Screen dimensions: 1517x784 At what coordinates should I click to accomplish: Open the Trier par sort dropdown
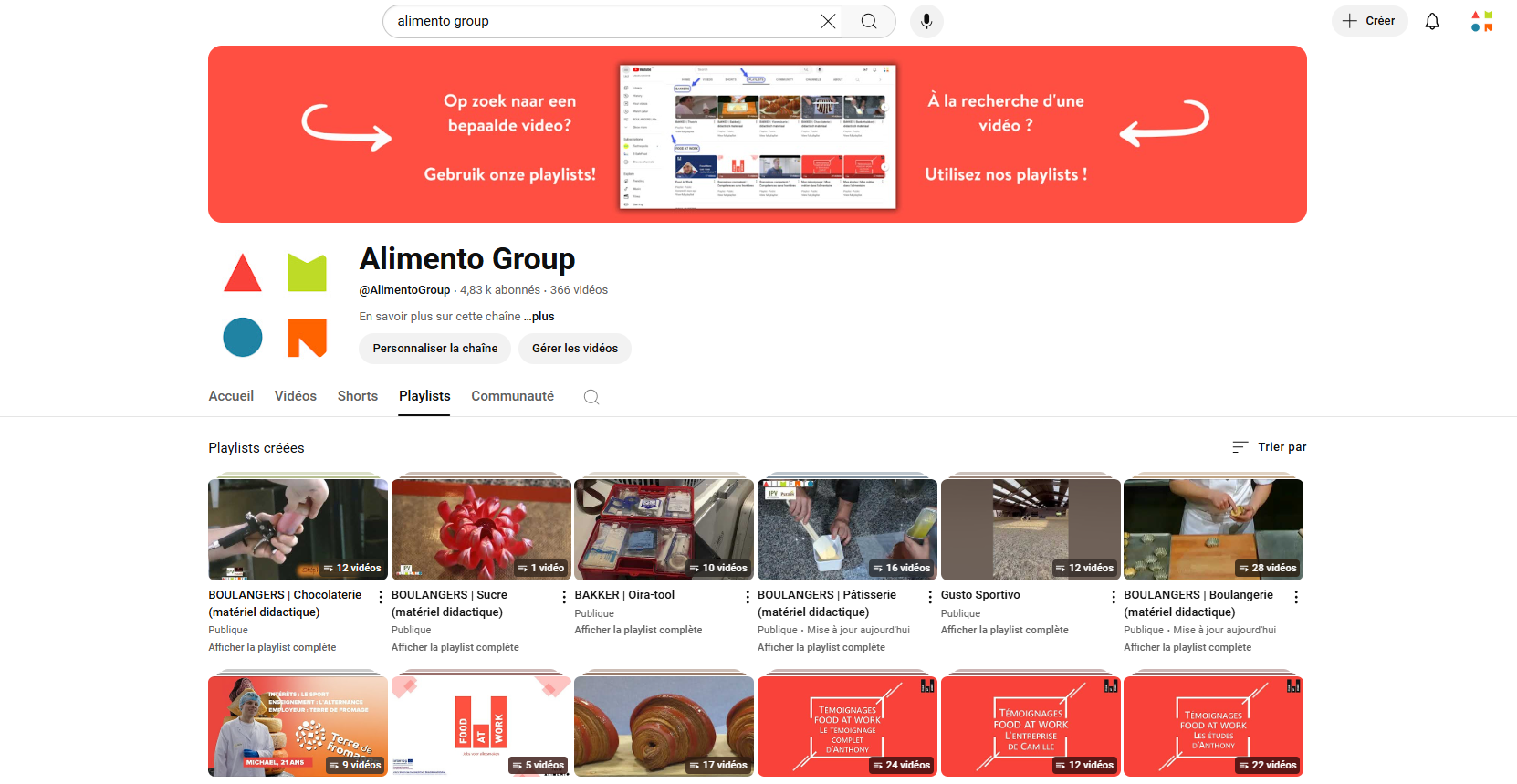click(x=1269, y=447)
